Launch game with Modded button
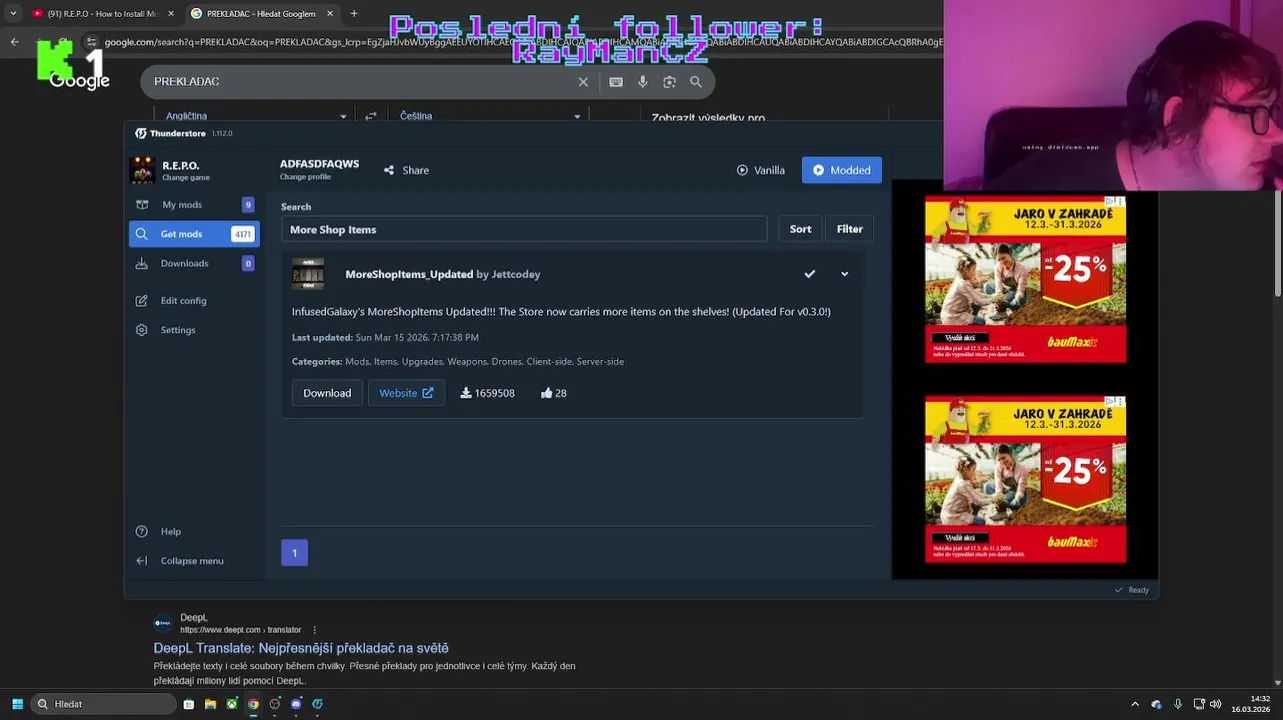 point(841,170)
